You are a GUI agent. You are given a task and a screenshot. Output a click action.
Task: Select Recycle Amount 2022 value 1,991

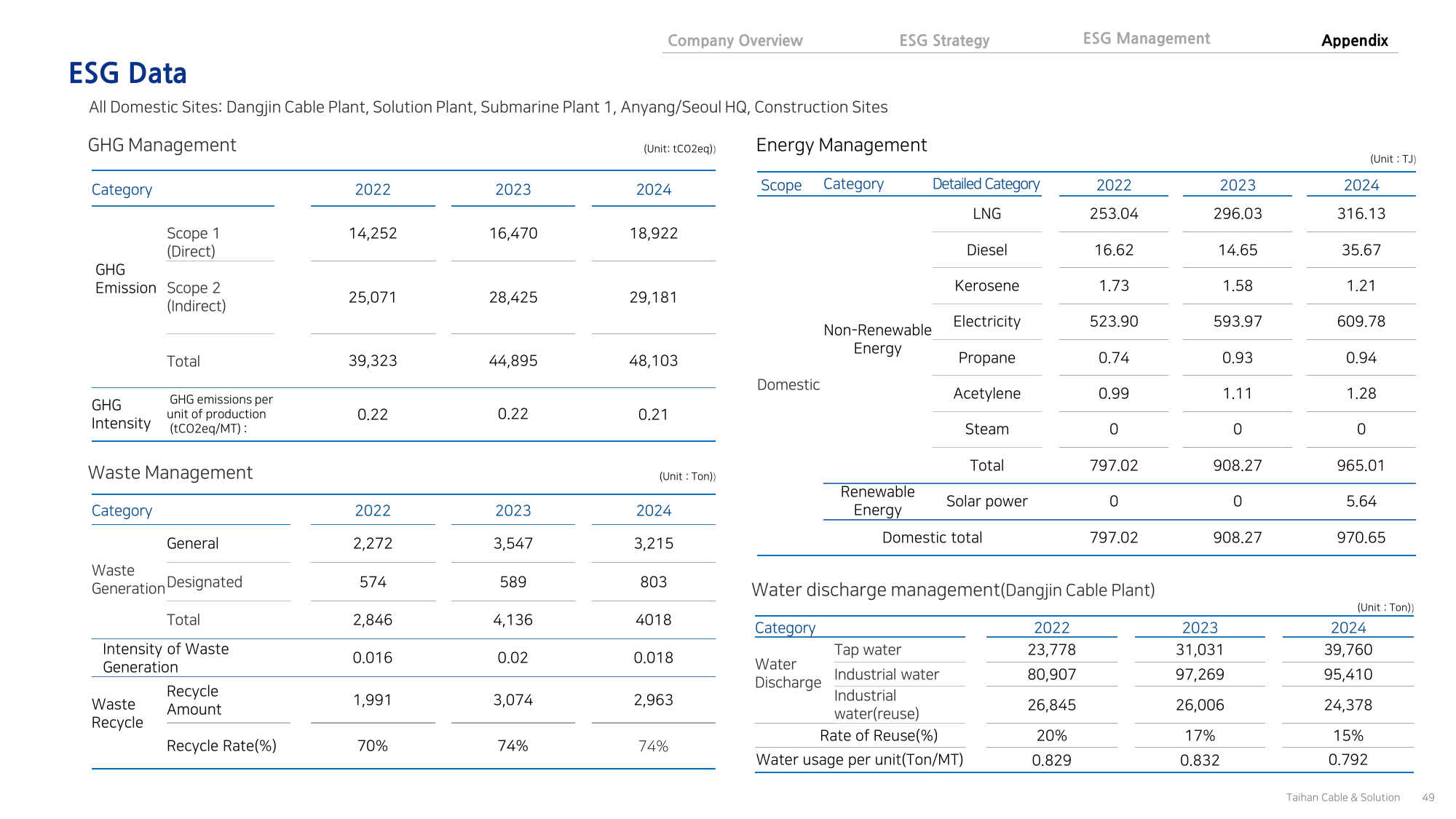coord(373,700)
